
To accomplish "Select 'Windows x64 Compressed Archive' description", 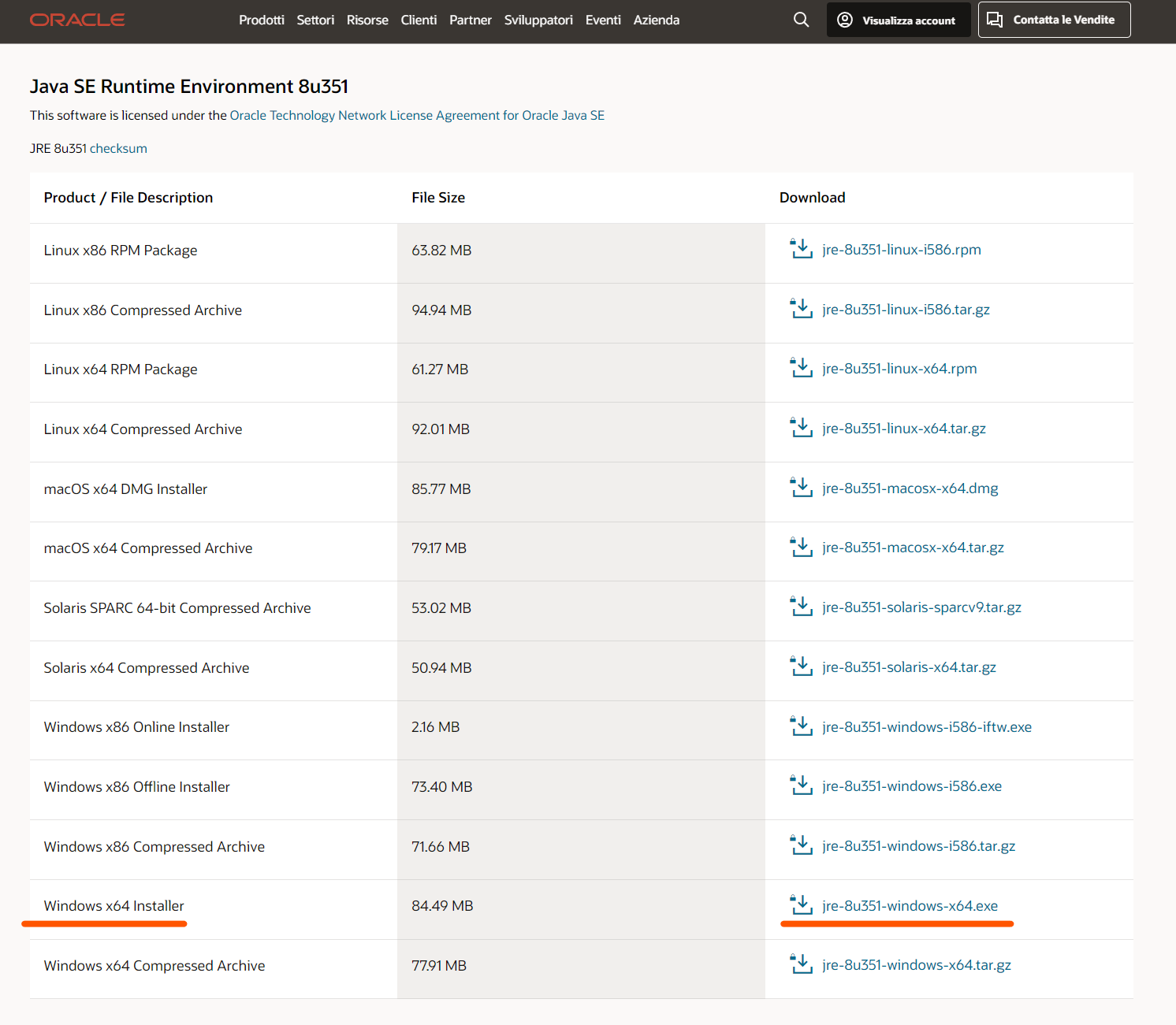I will [x=154, y=966].
